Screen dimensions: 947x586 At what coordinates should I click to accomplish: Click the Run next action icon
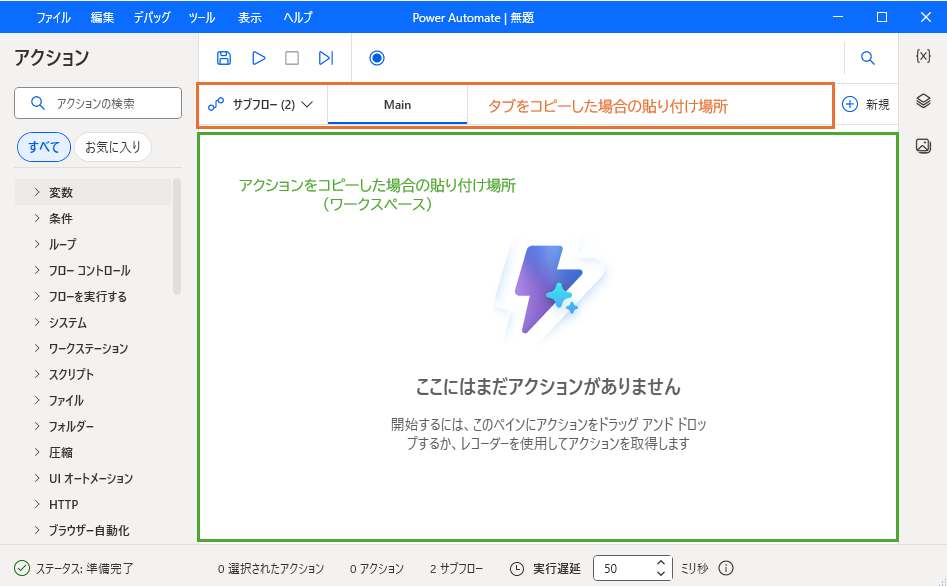326,58
